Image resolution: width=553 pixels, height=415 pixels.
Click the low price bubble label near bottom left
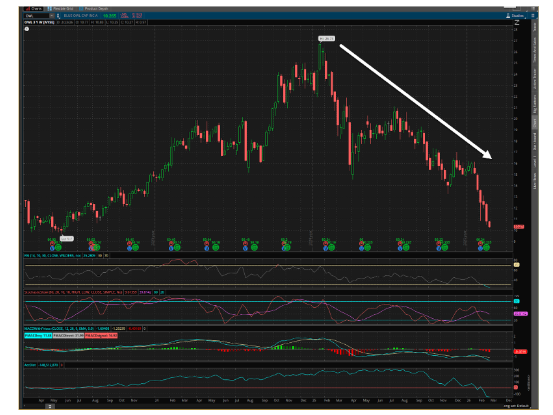pos(67,239)
